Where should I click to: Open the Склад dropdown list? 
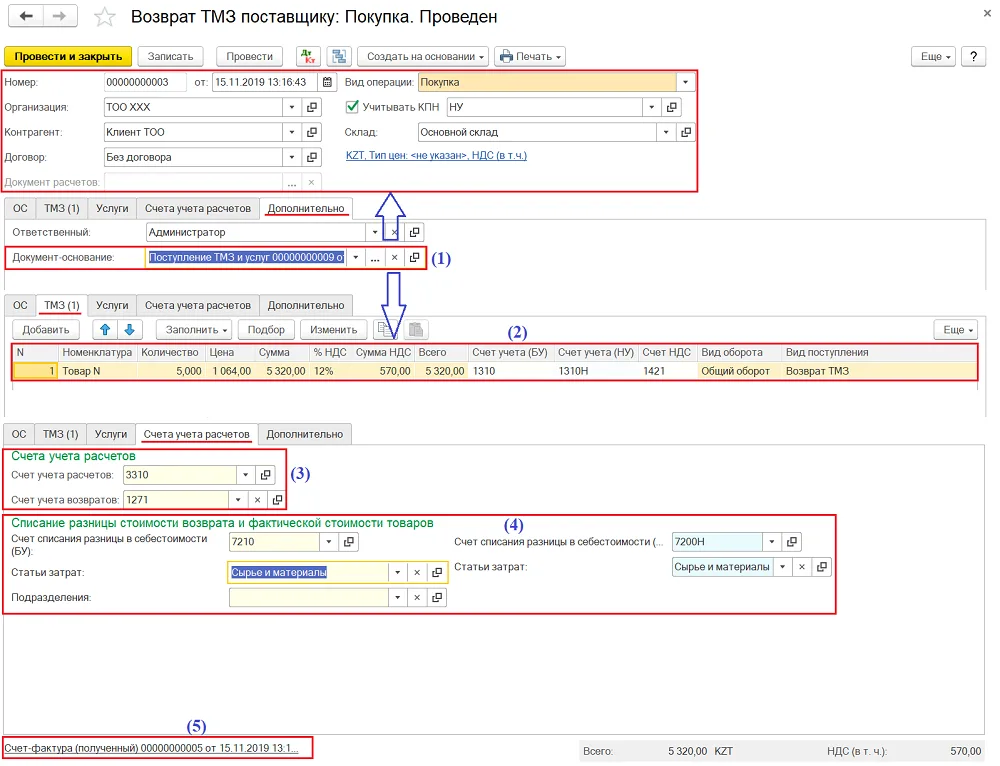click(666, 132)
